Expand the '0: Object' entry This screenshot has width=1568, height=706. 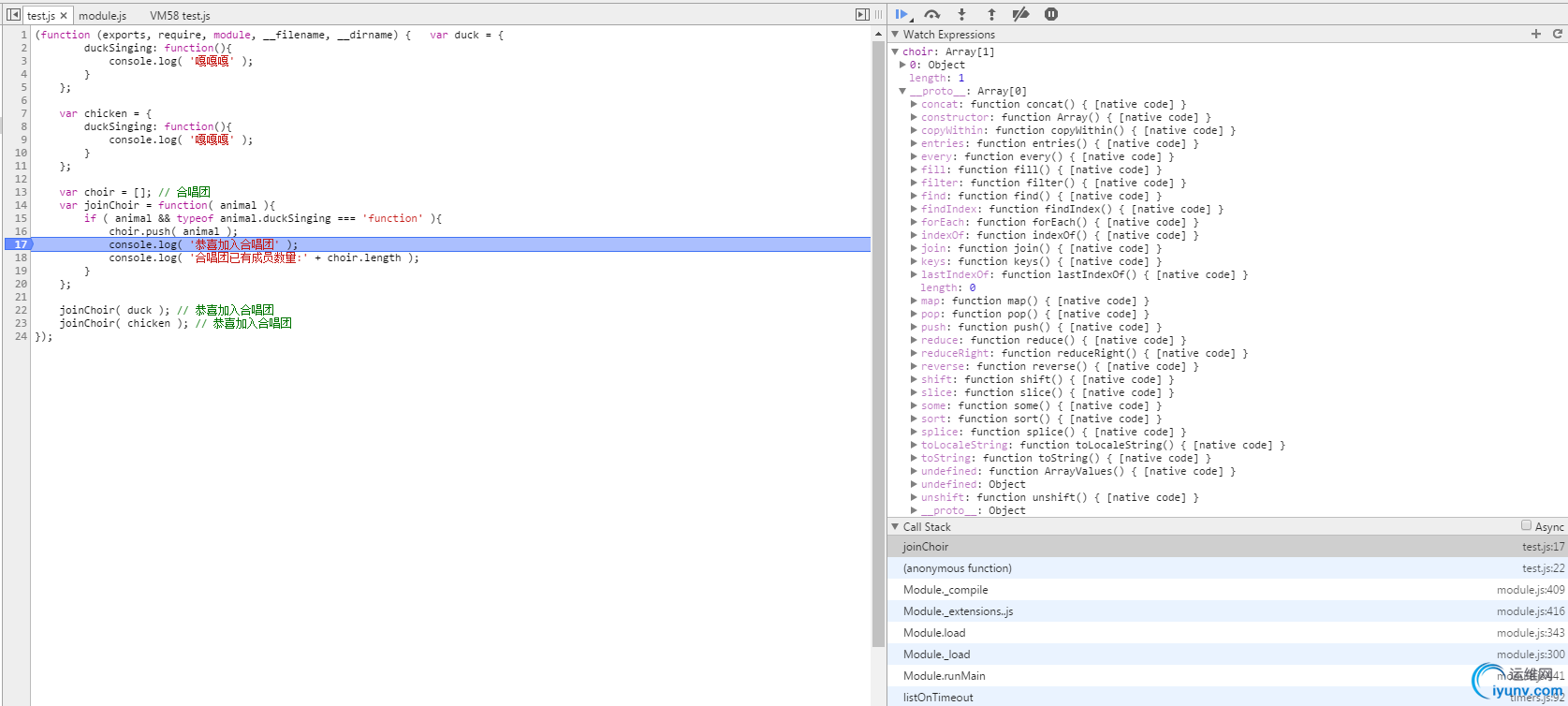pos(902,66)
